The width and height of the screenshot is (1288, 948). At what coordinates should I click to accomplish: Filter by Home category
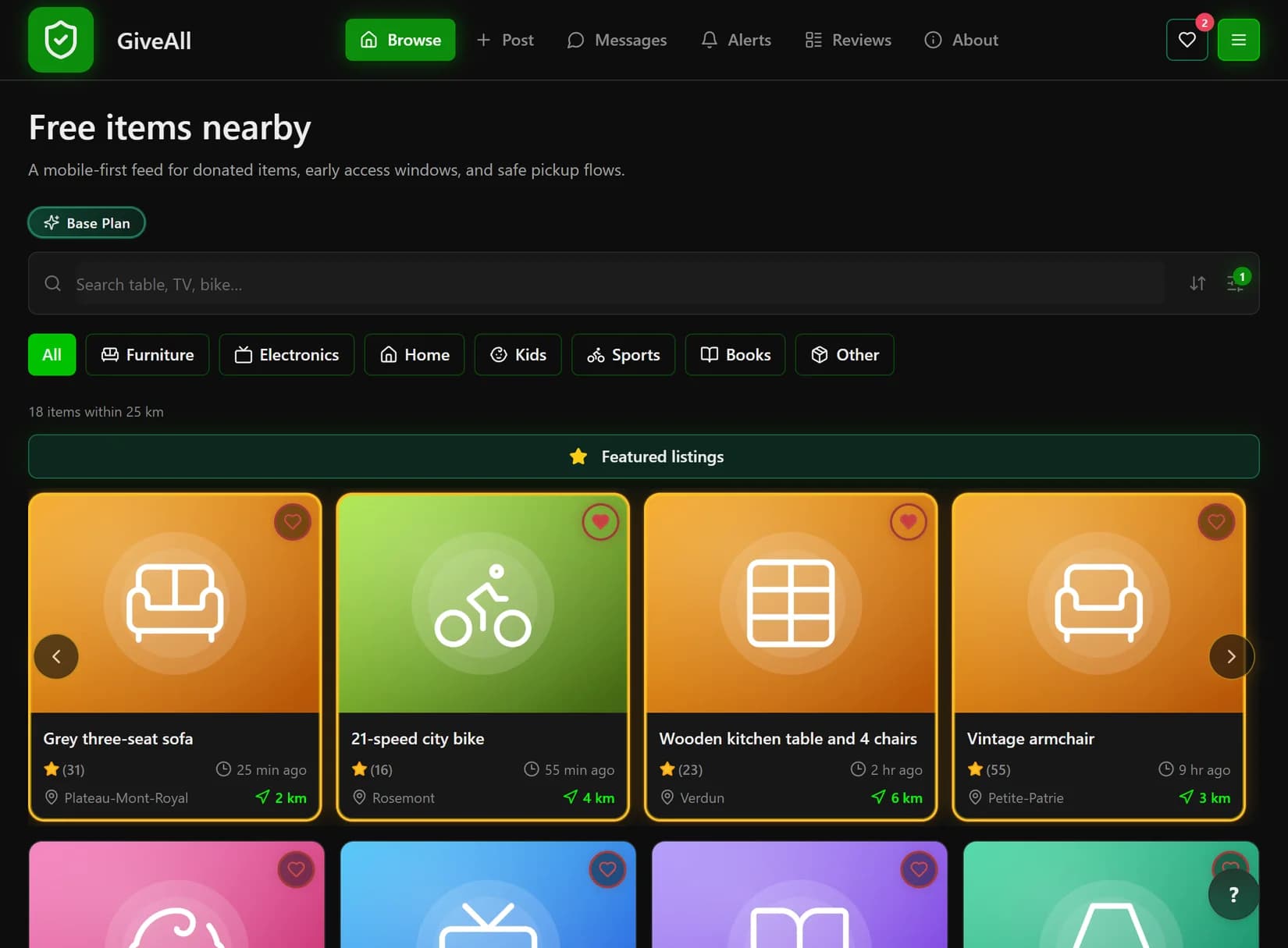point(415,354)
